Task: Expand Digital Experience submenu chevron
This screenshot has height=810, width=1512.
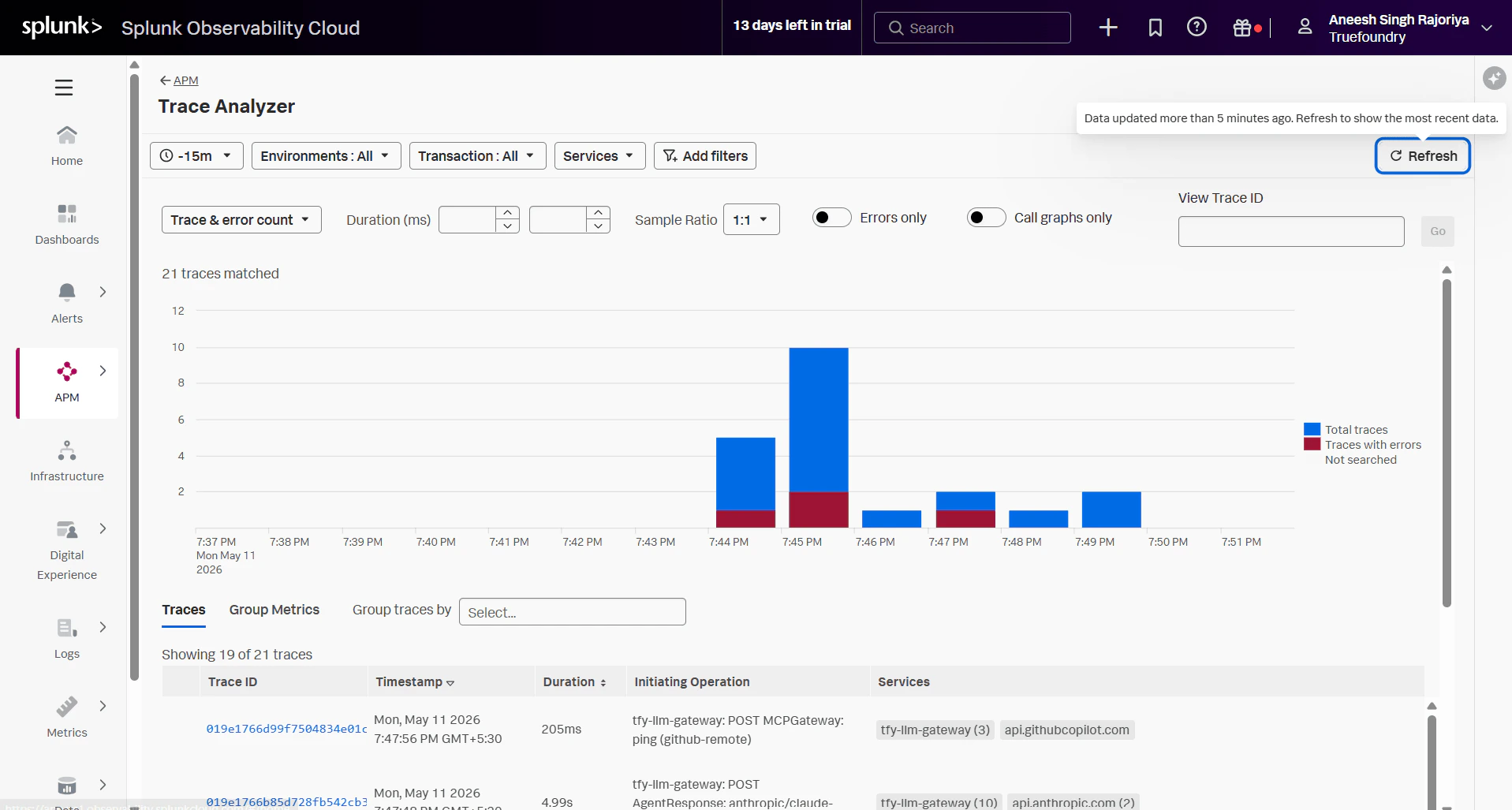Action: tap(103, 528)
